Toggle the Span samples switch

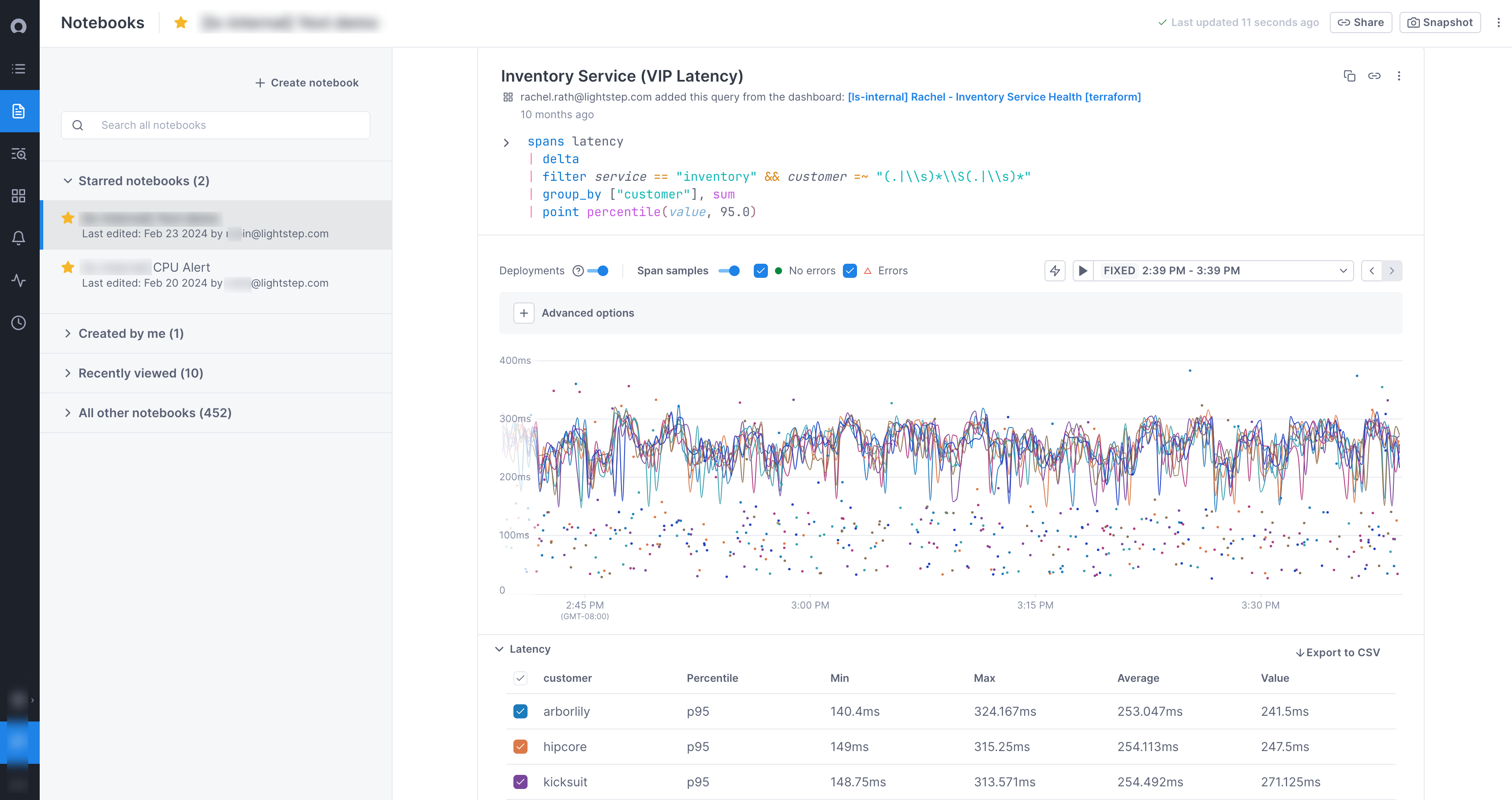click(x=729, y=271)
